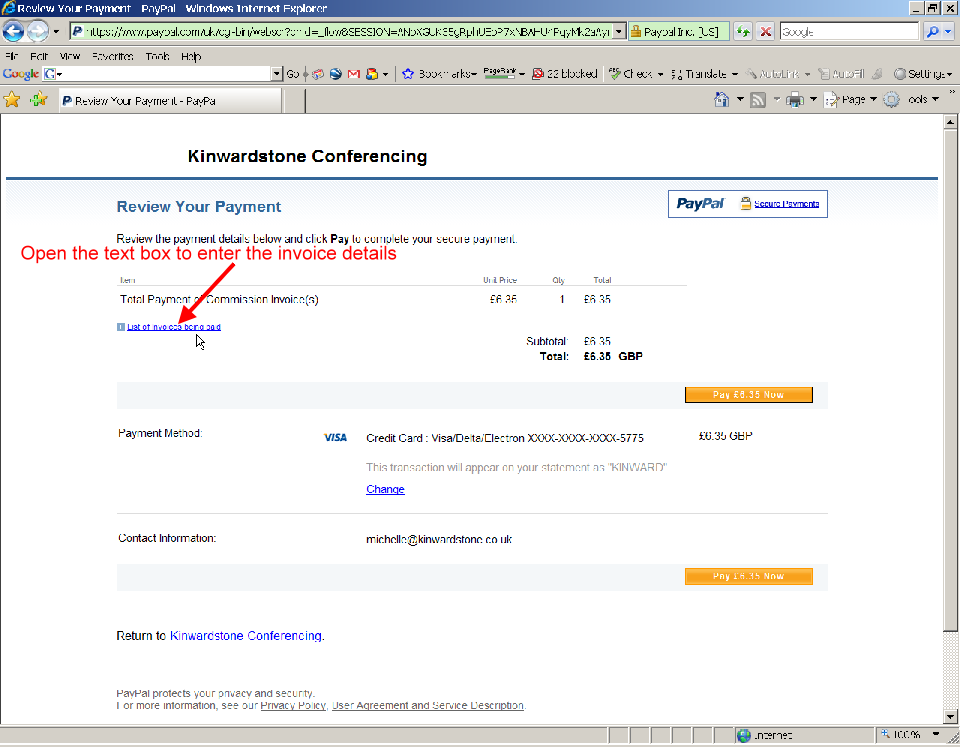
Task: Click the RSS feeds icon
Action: click(758, 100)
